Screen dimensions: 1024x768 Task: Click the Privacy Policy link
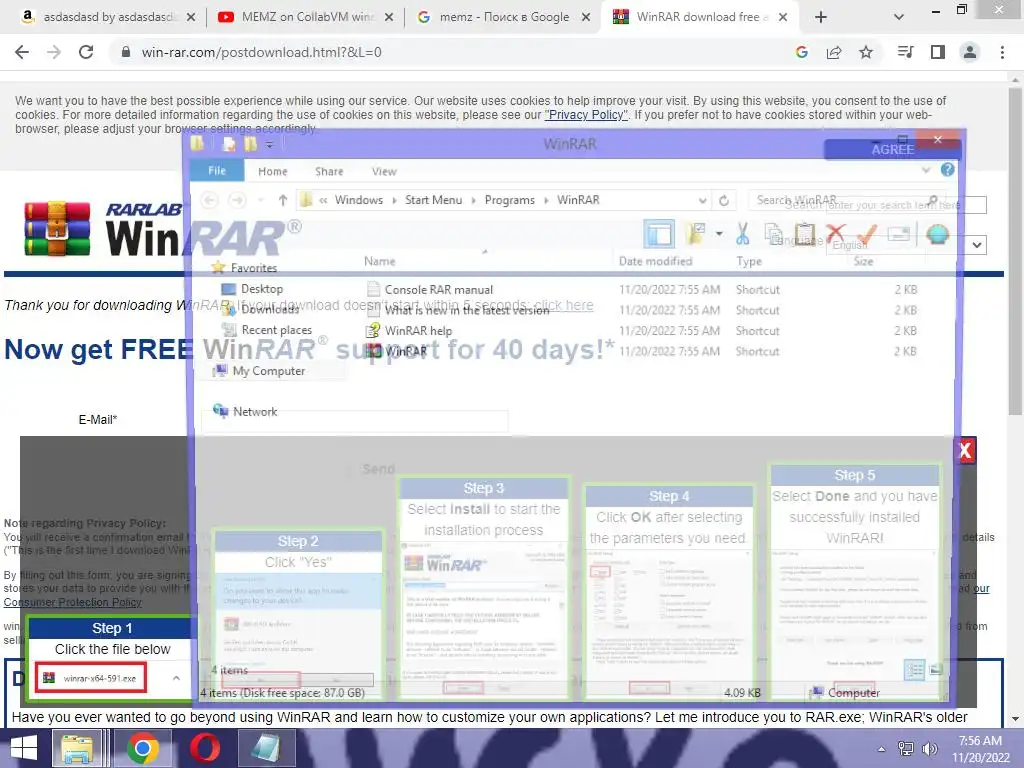coord(586,115)
